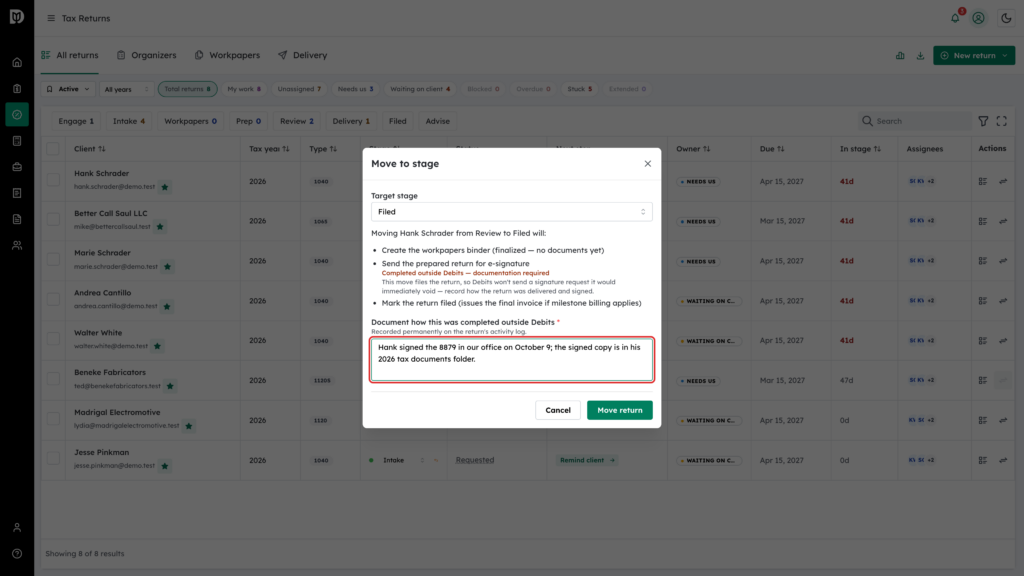Cancel the Move to stage dialog
Image resolution: width=1024 pixels, height=576 pixels.
coord(558,410)
